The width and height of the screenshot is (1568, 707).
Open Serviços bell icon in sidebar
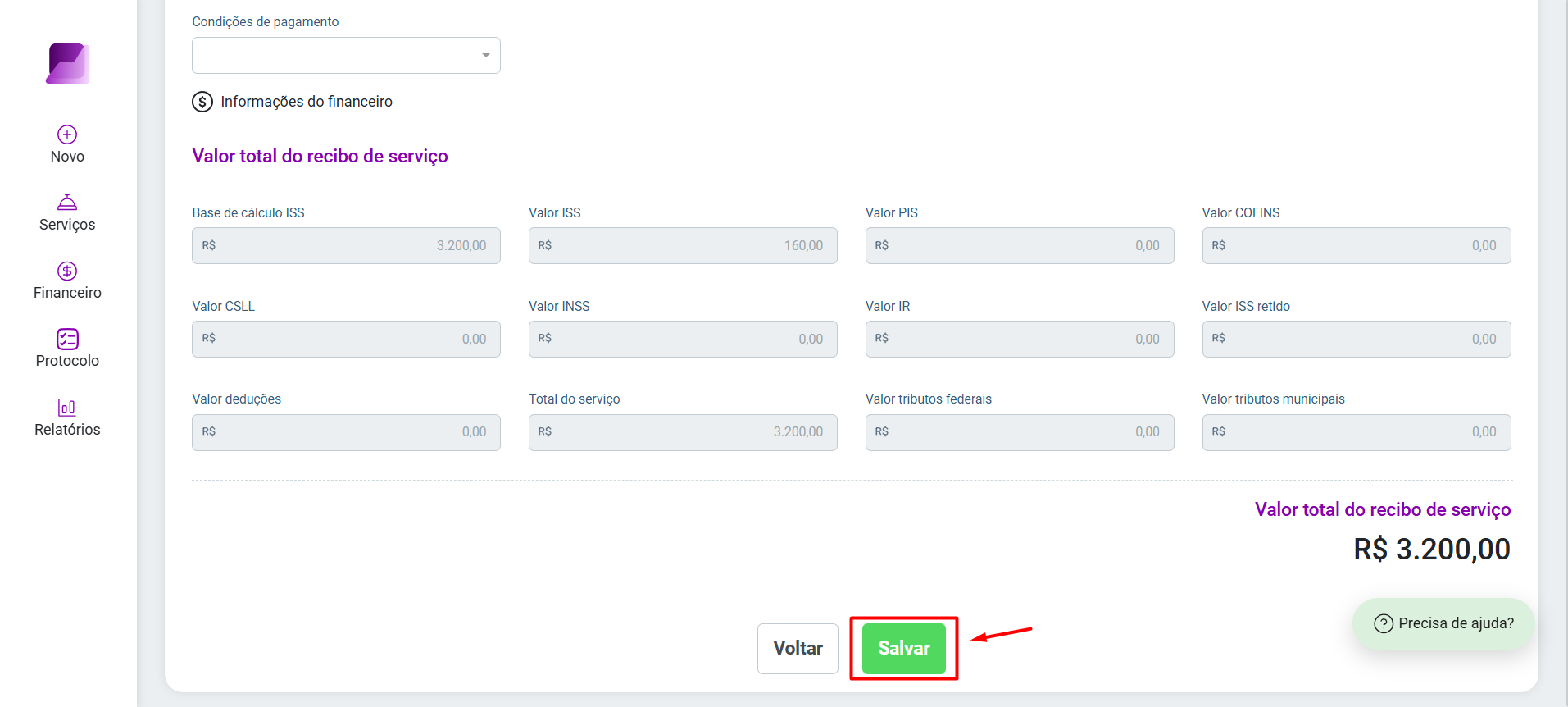tap(67, 202)
